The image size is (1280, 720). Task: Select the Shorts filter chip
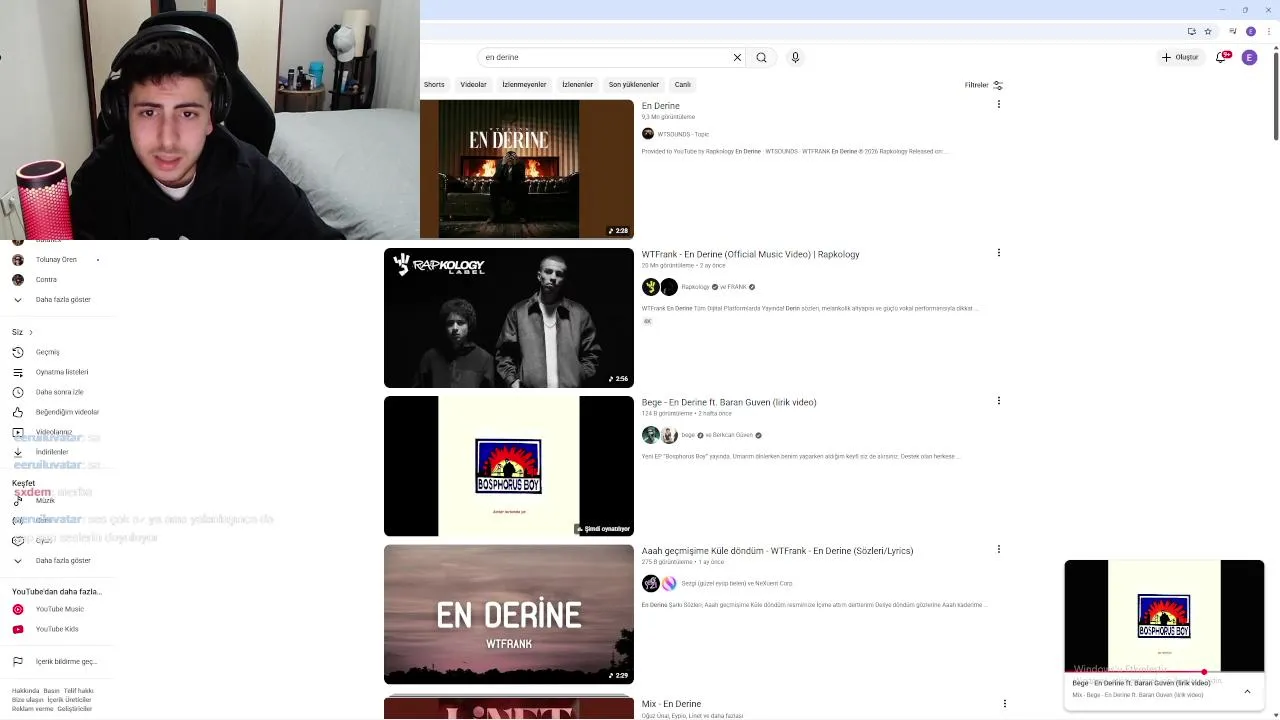[x=434, y=85]
